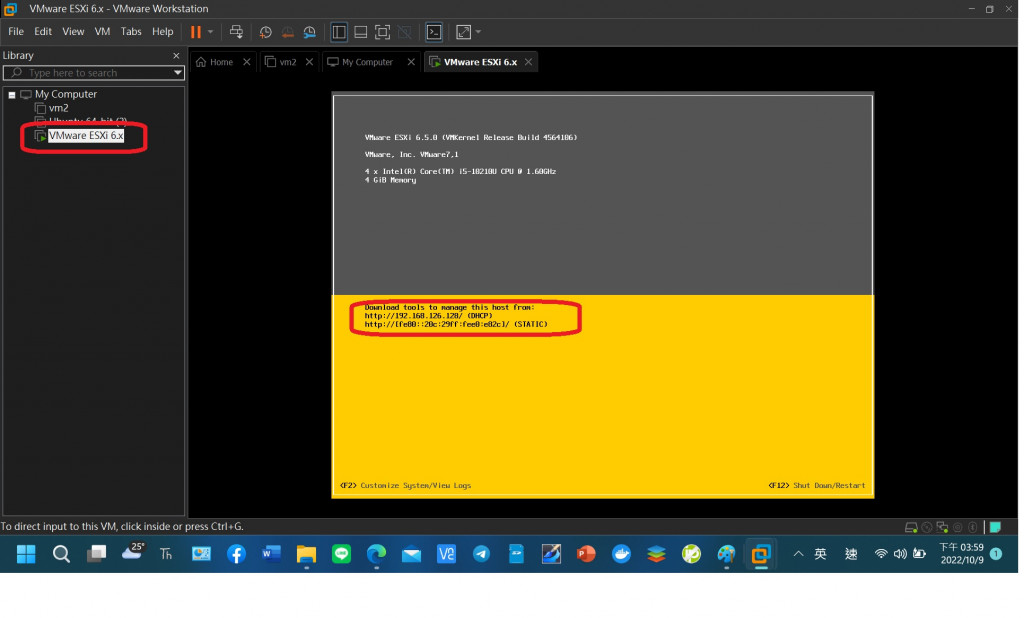Close the My Computer tab
This screenshot has height=618, width=1024.
[x=411, y=62]
